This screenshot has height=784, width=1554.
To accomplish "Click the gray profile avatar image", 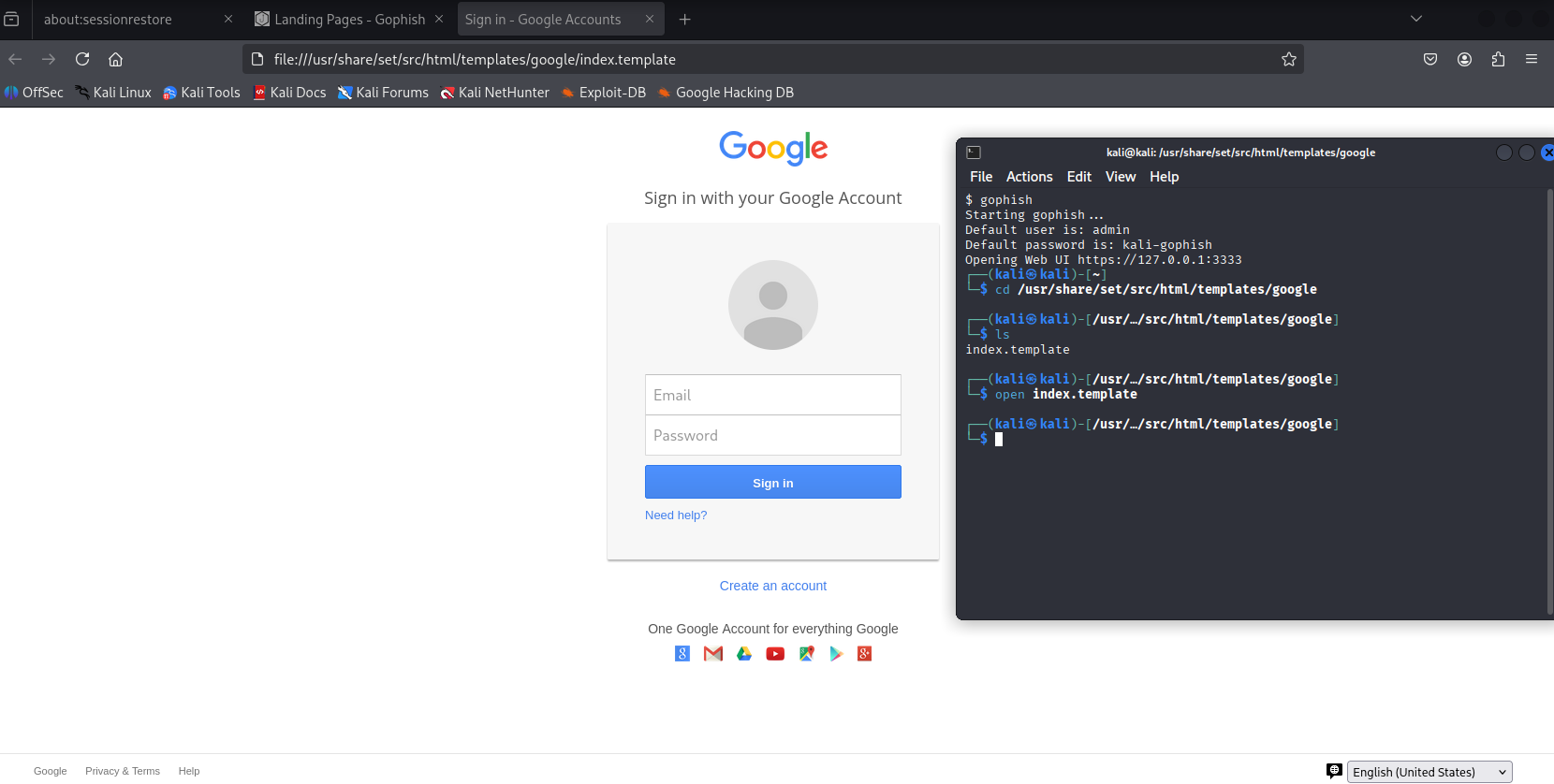I will click(x=773, y=305).
